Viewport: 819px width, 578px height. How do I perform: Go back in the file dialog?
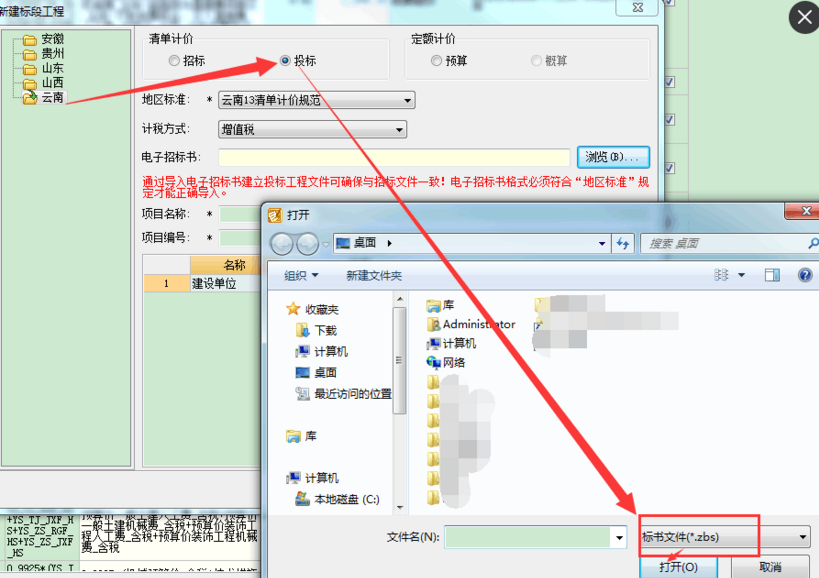click(x=283, y=244)
